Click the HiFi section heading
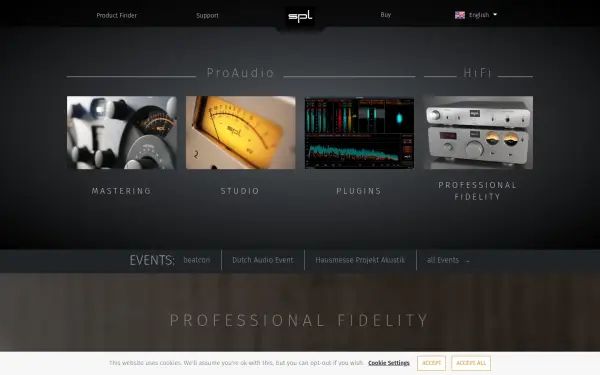The height and width of the screenshot is (375, 600). [478, 73]
